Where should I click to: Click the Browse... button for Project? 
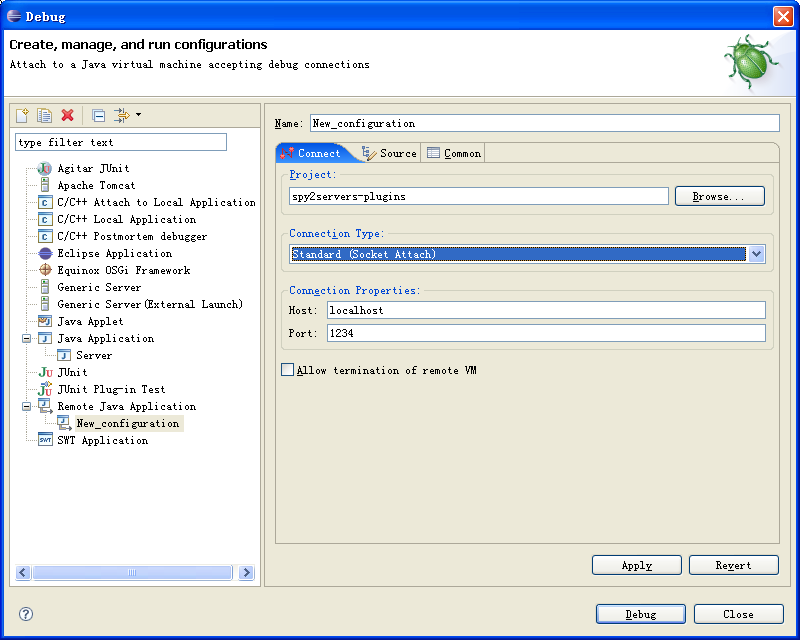[719, 196]
